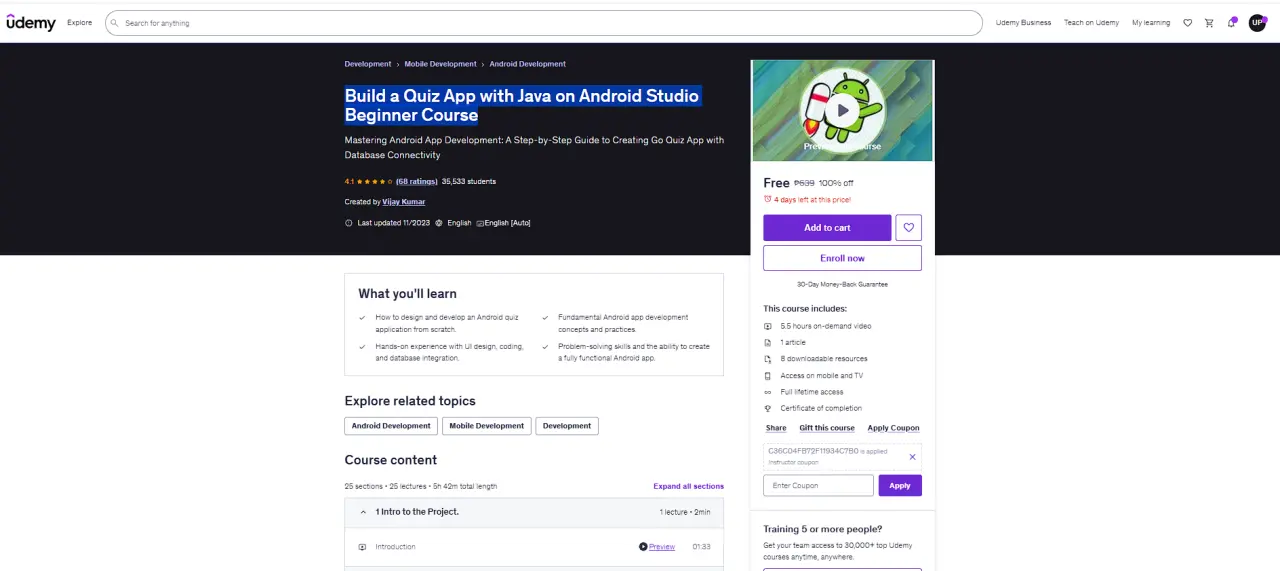Click Gift this course
1280x571 pixels.
[x=827, y=428]
